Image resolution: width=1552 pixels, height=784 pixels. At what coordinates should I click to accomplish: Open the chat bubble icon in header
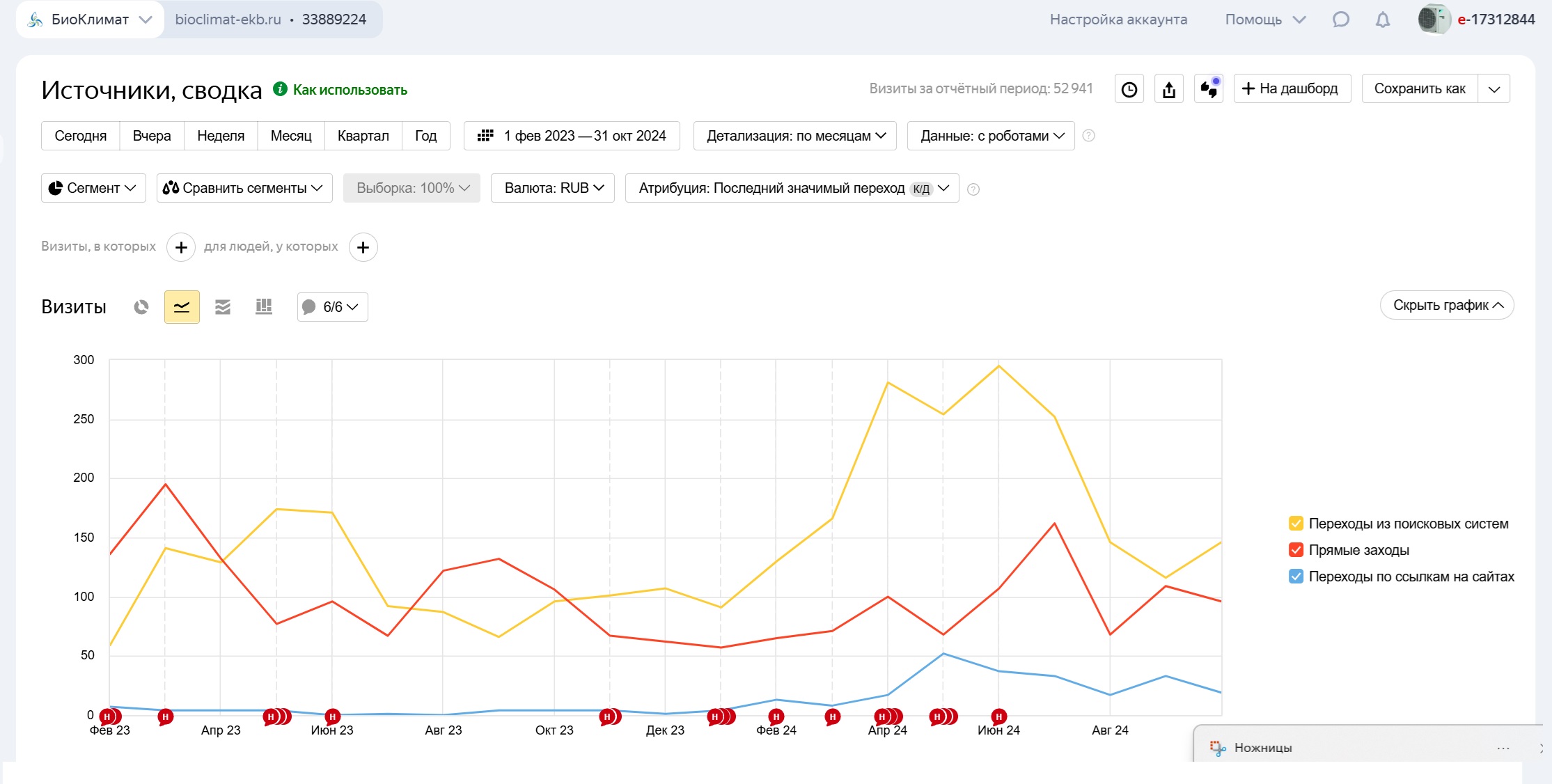1340,19
